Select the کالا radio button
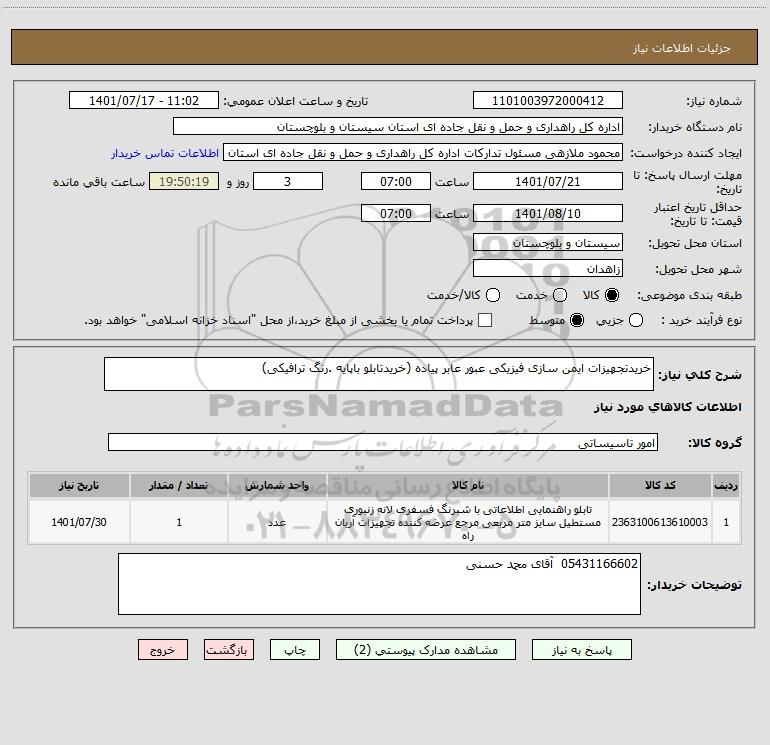770x745 pixels. 612,295
